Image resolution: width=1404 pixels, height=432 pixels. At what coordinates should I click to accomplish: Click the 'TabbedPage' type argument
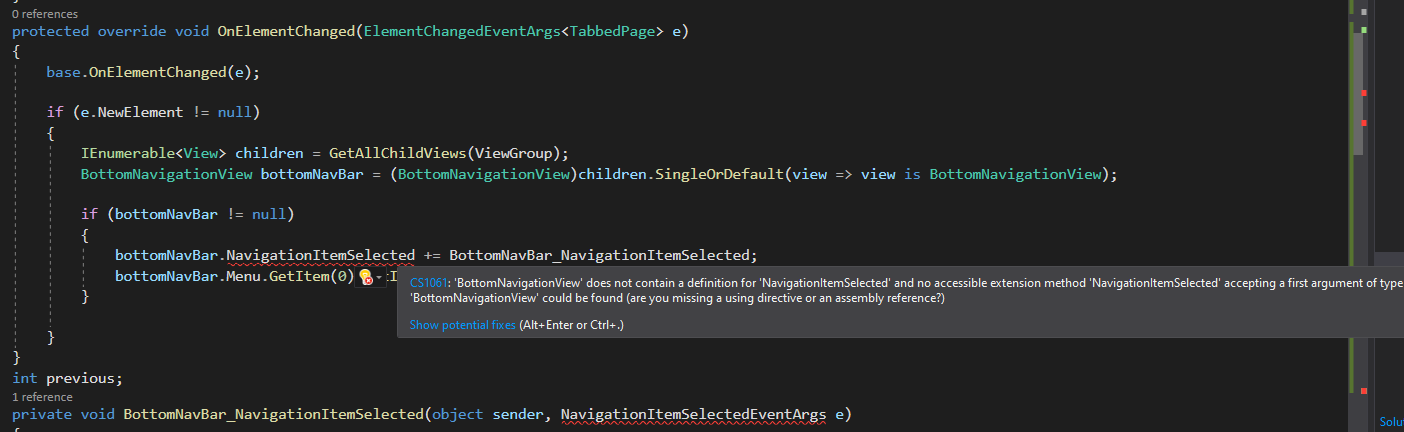[612, 31]
